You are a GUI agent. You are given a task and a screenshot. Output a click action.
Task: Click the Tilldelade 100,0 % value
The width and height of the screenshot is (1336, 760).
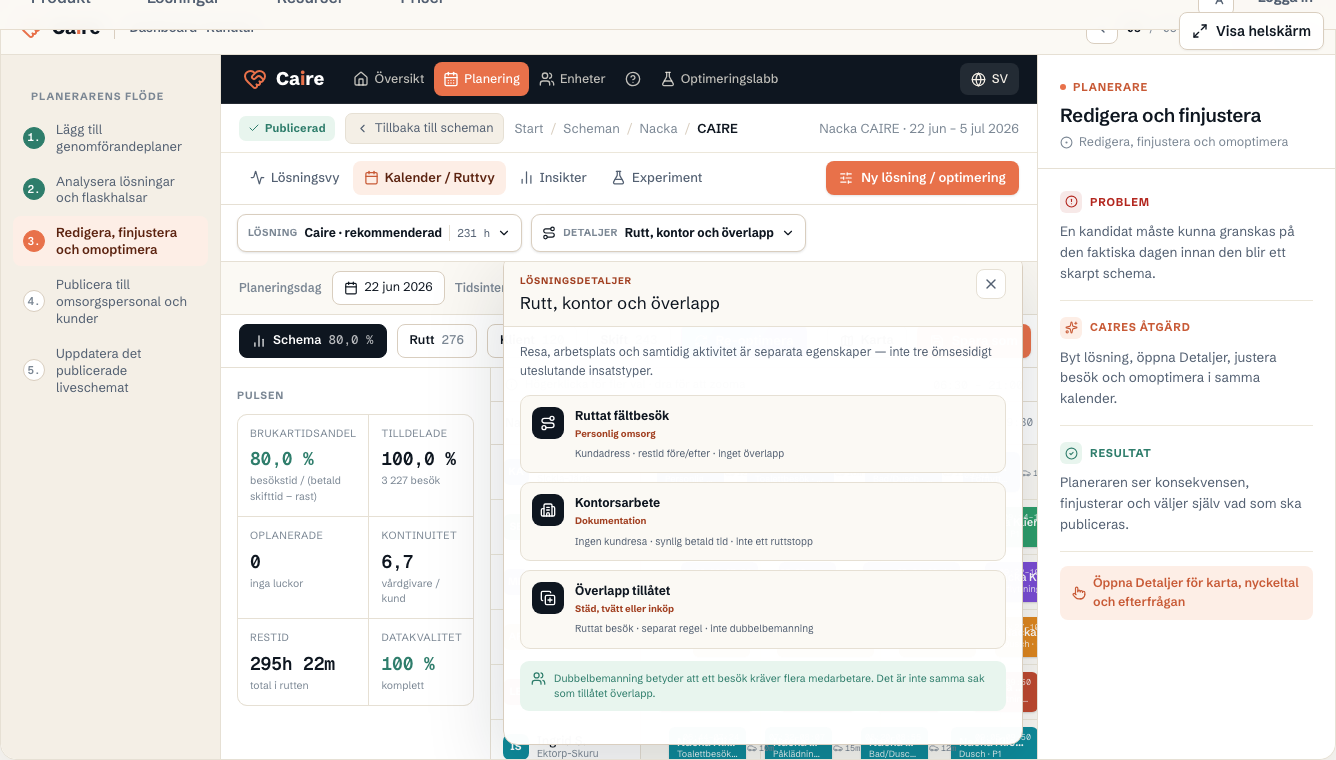pos(419,459)
